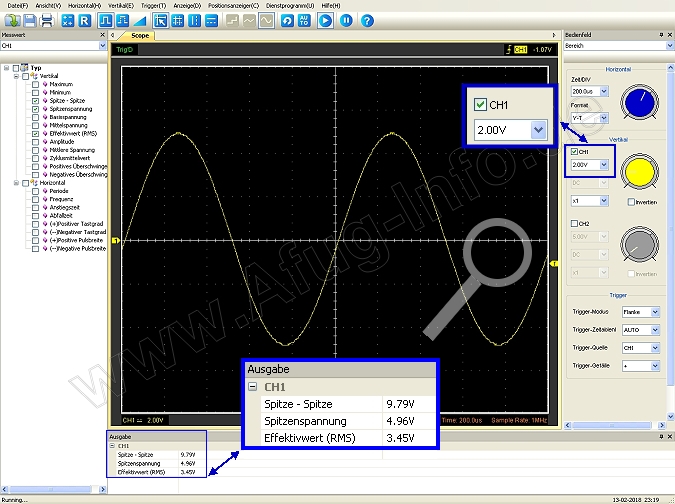The image size is (675, 504).
Task: Open the Trigger-Modus Flanke dropdown
Action: pos(655,312)
